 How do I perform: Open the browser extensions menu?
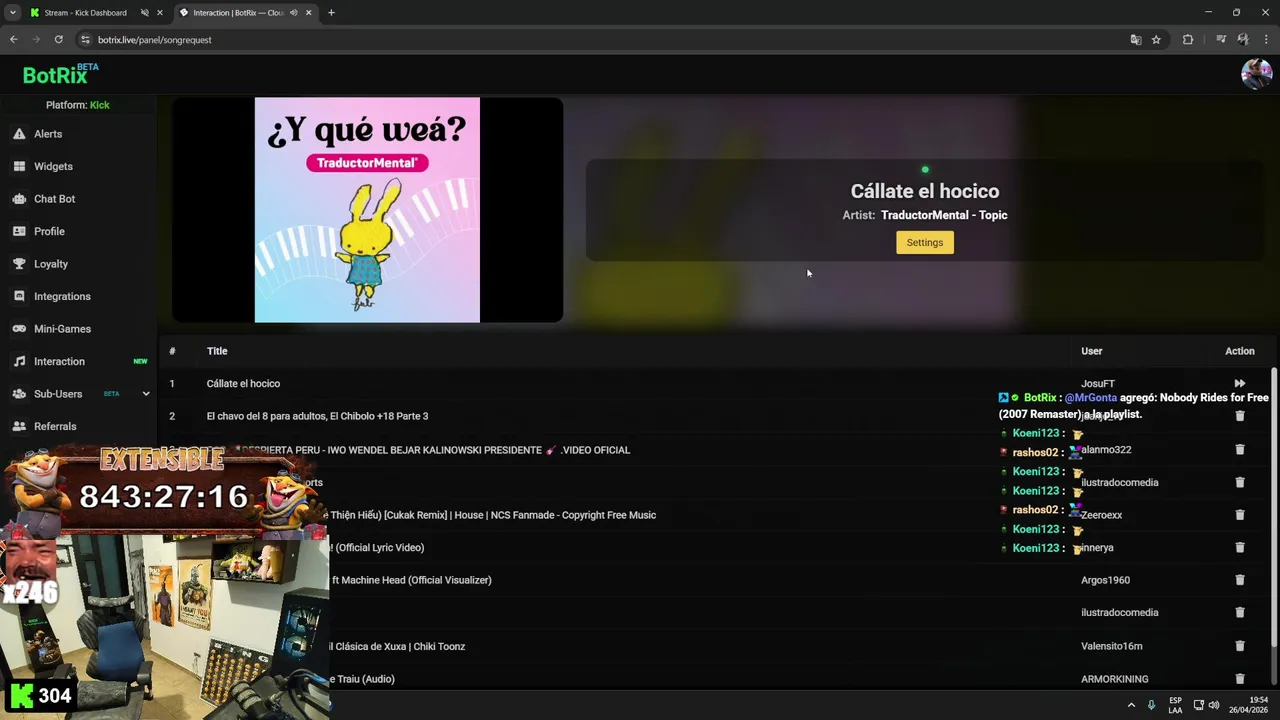tap(1188, 40)
